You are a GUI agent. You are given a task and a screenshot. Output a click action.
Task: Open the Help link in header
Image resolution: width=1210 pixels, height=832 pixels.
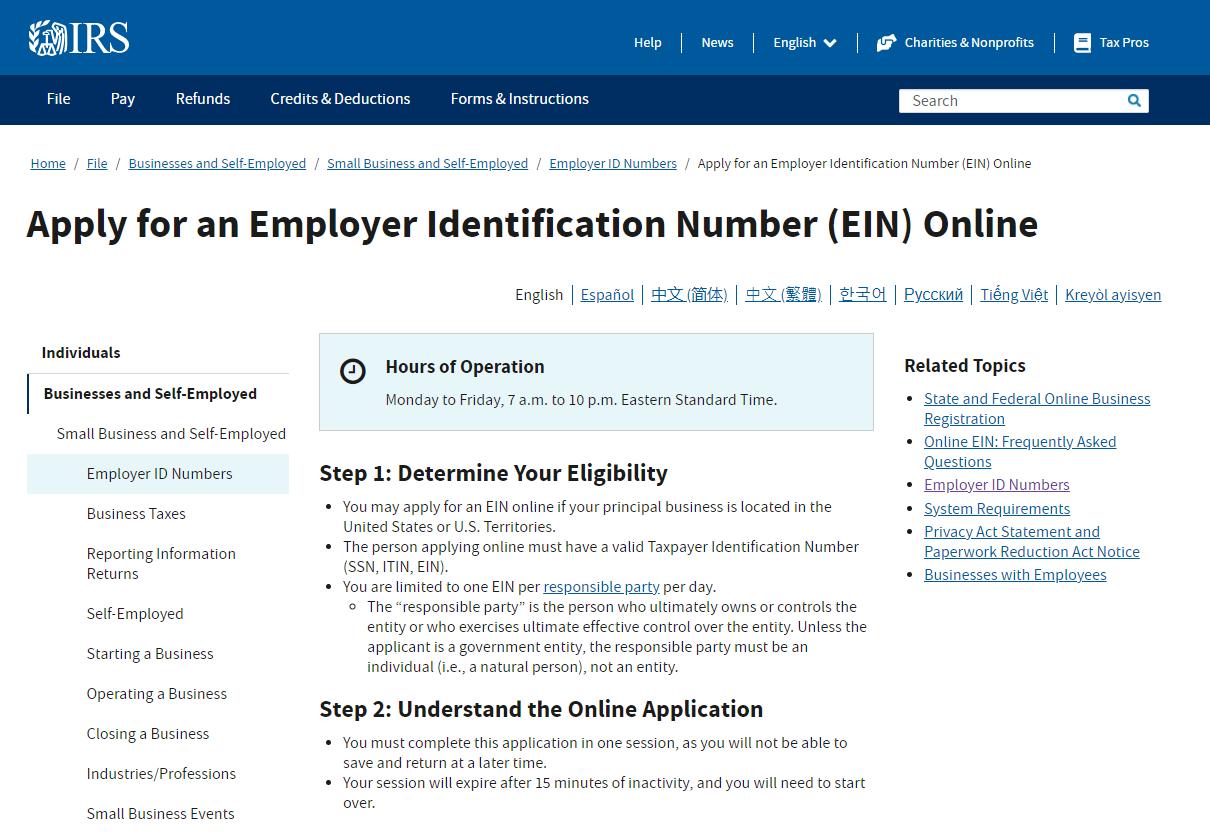click(648, 43)
